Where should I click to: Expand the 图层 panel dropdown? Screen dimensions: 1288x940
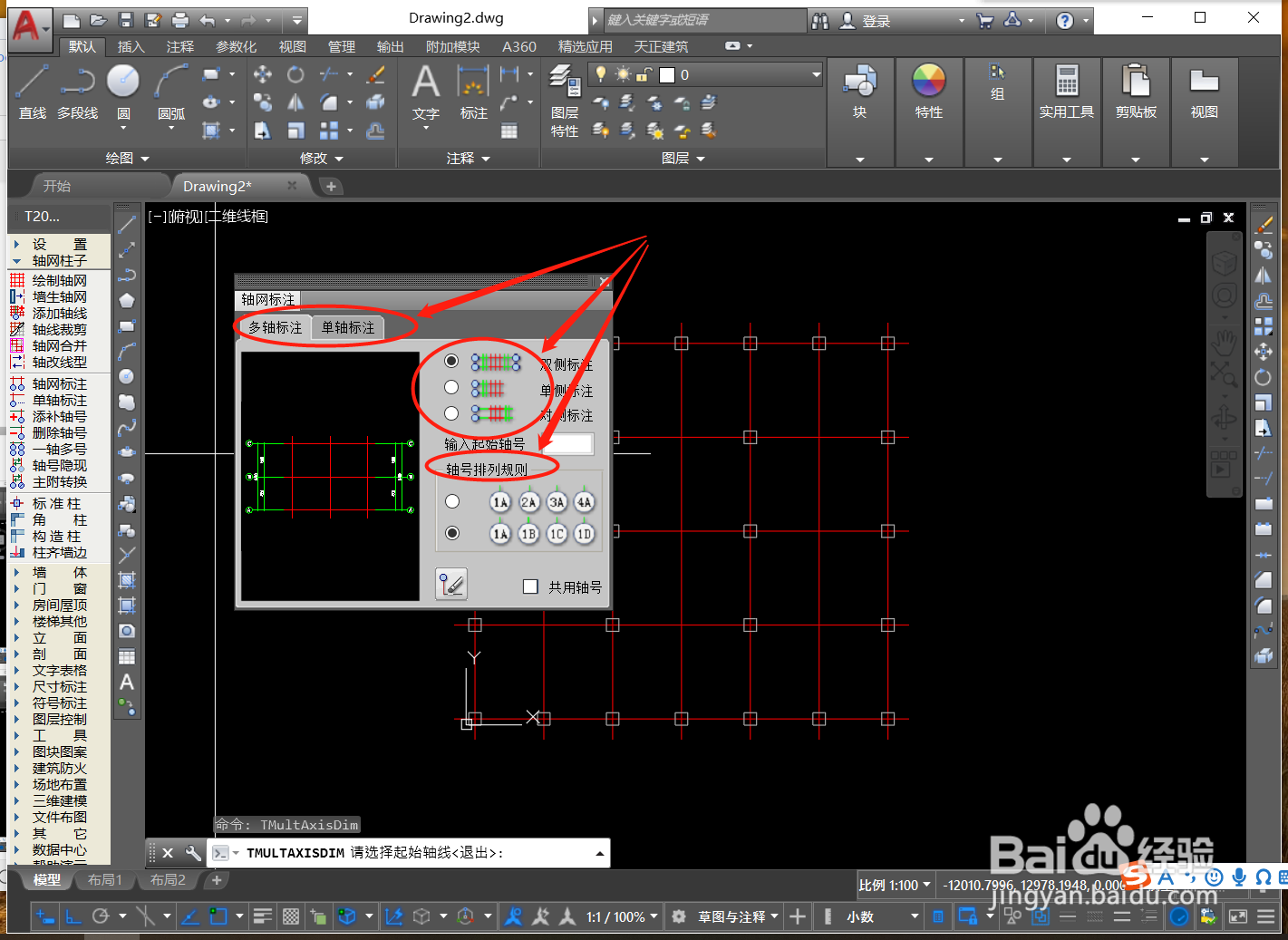683,158
